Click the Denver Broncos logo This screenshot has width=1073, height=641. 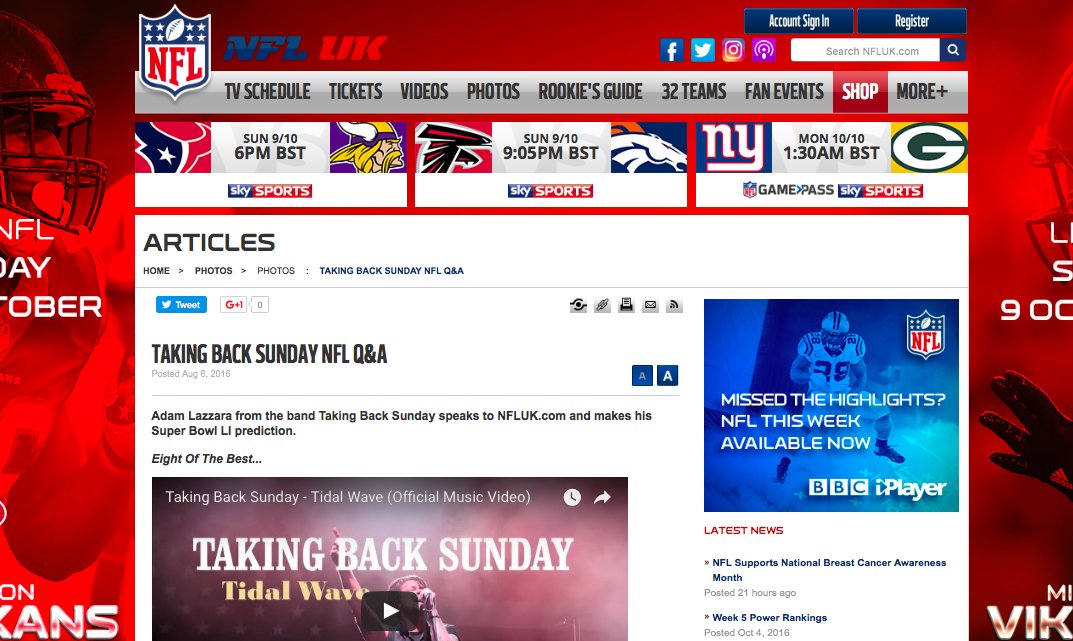[649, 147]
